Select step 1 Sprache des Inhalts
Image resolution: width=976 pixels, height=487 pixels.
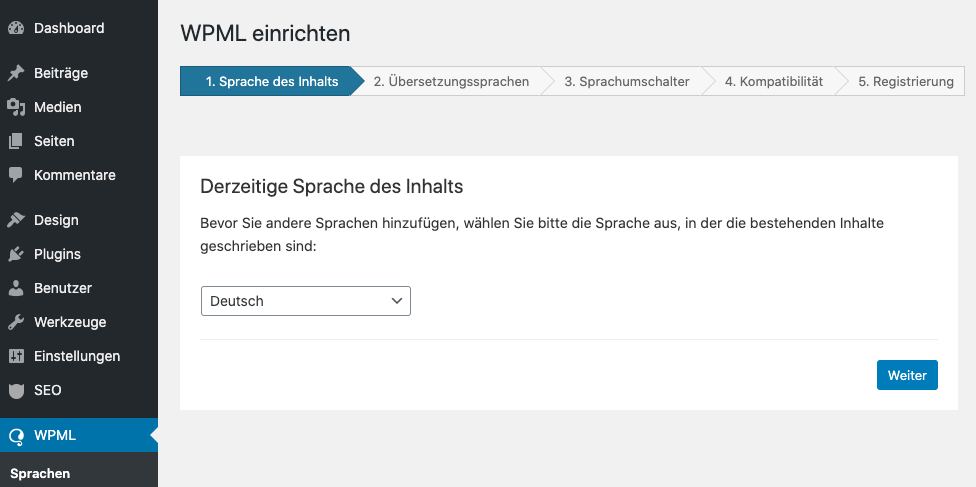[271, 82]
